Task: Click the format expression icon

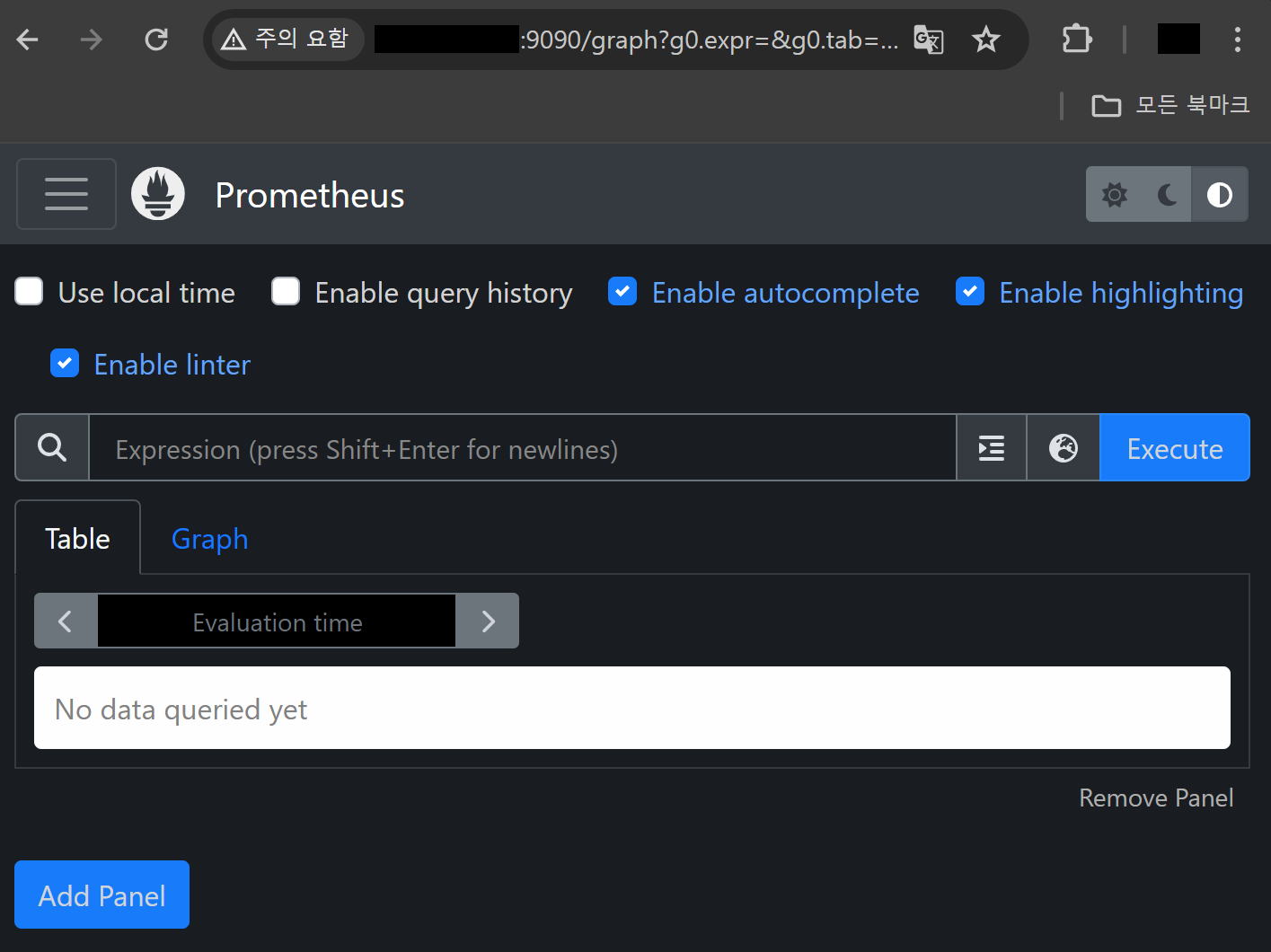Action: pyautogui.click(x=992, y=447)
